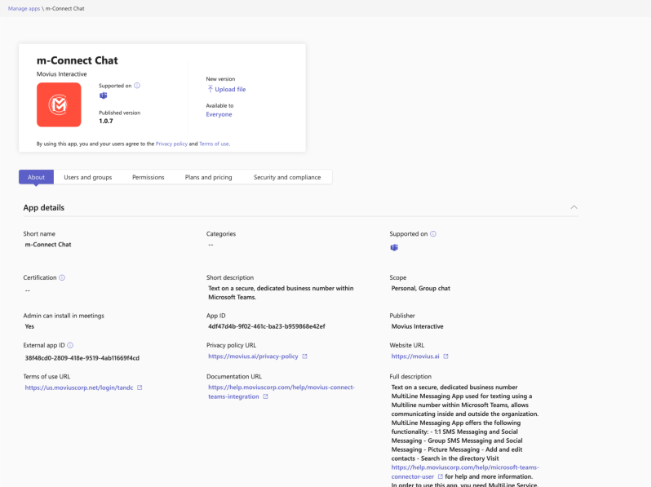
Task: Click the m-Connect Chat red app logo
Action: 59,105
